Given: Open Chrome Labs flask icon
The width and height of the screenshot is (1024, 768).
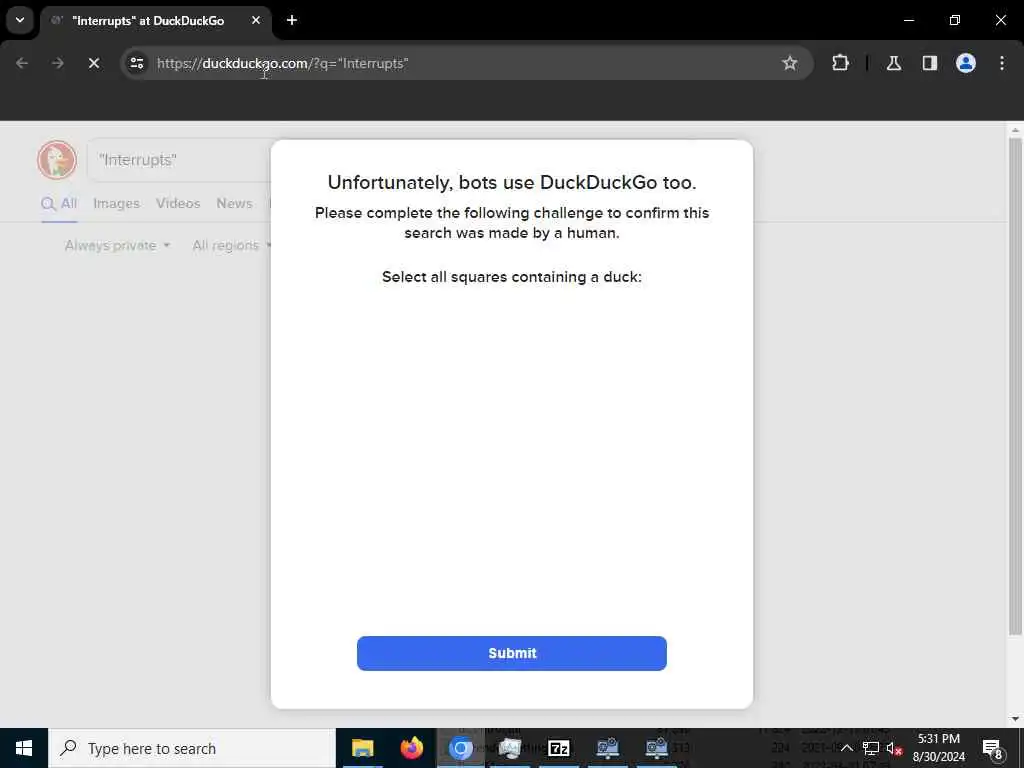Looking at the screenshot, I should 894,63.
